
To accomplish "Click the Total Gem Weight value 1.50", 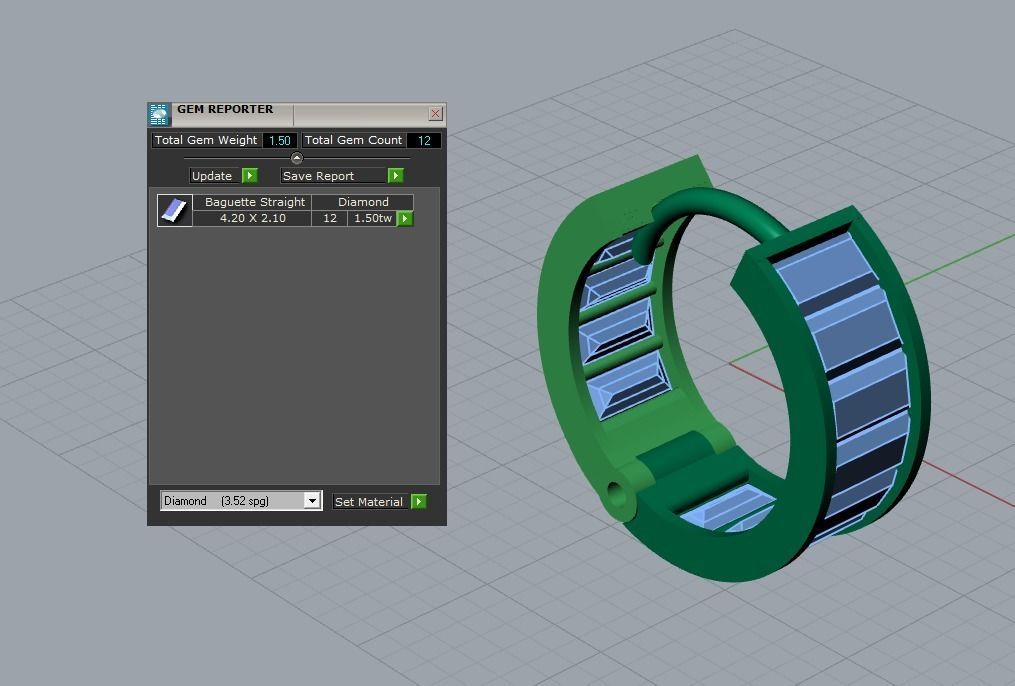I will tap(280, 140).
